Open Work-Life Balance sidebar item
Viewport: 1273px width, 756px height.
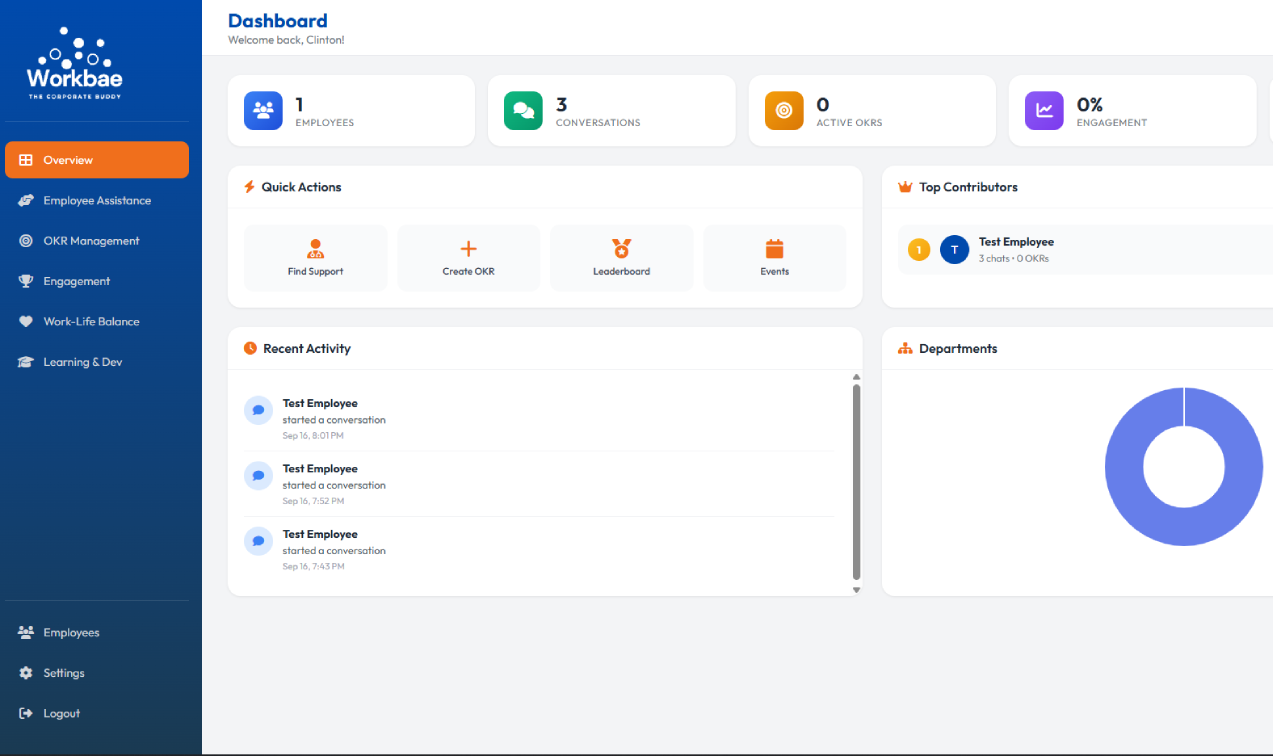pos(91,322)
